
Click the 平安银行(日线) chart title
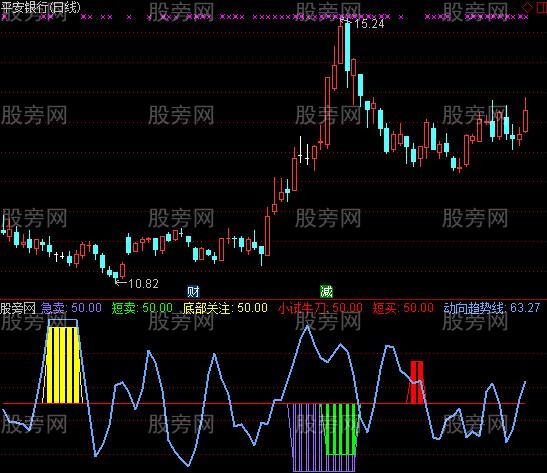pyautogui.click(x=40, y=8)
